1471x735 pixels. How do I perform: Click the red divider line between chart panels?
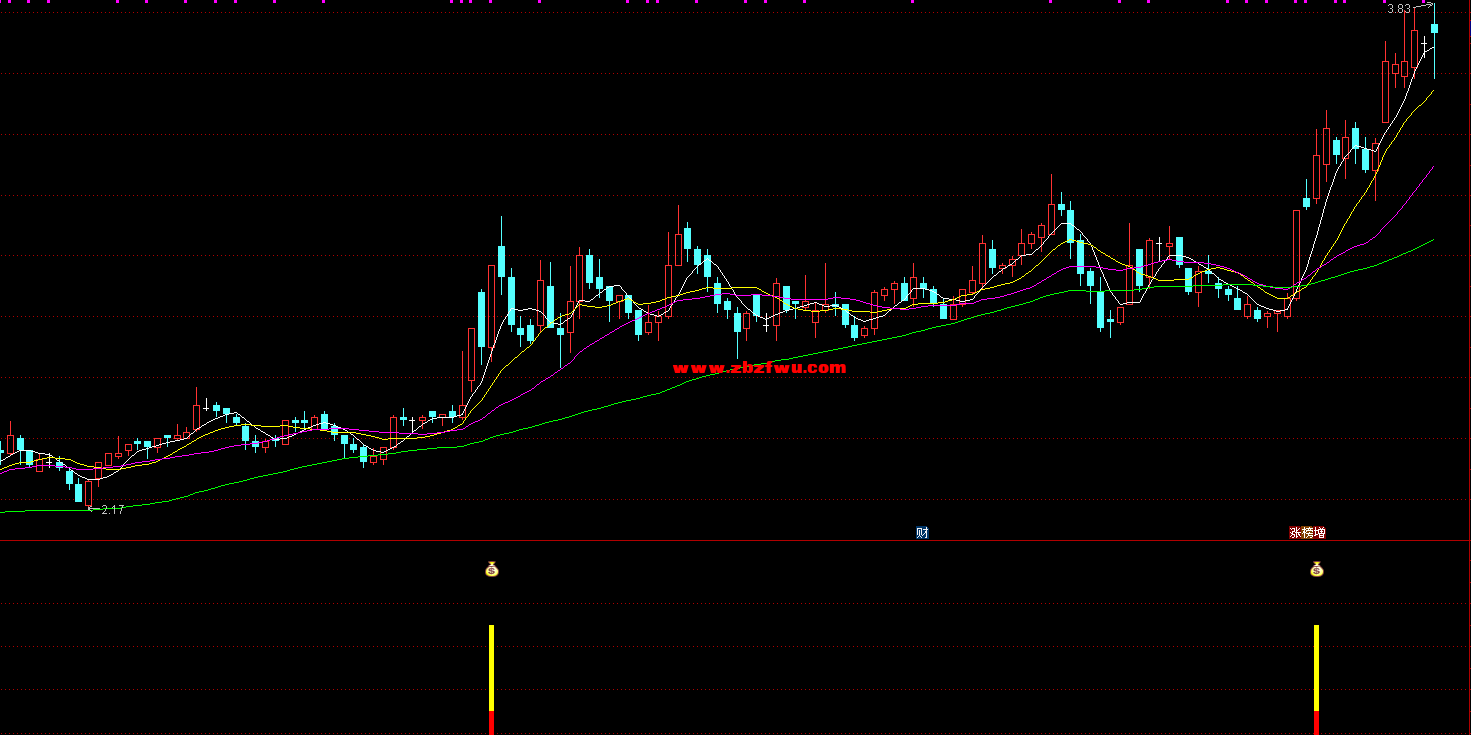[x=700, y=541]
